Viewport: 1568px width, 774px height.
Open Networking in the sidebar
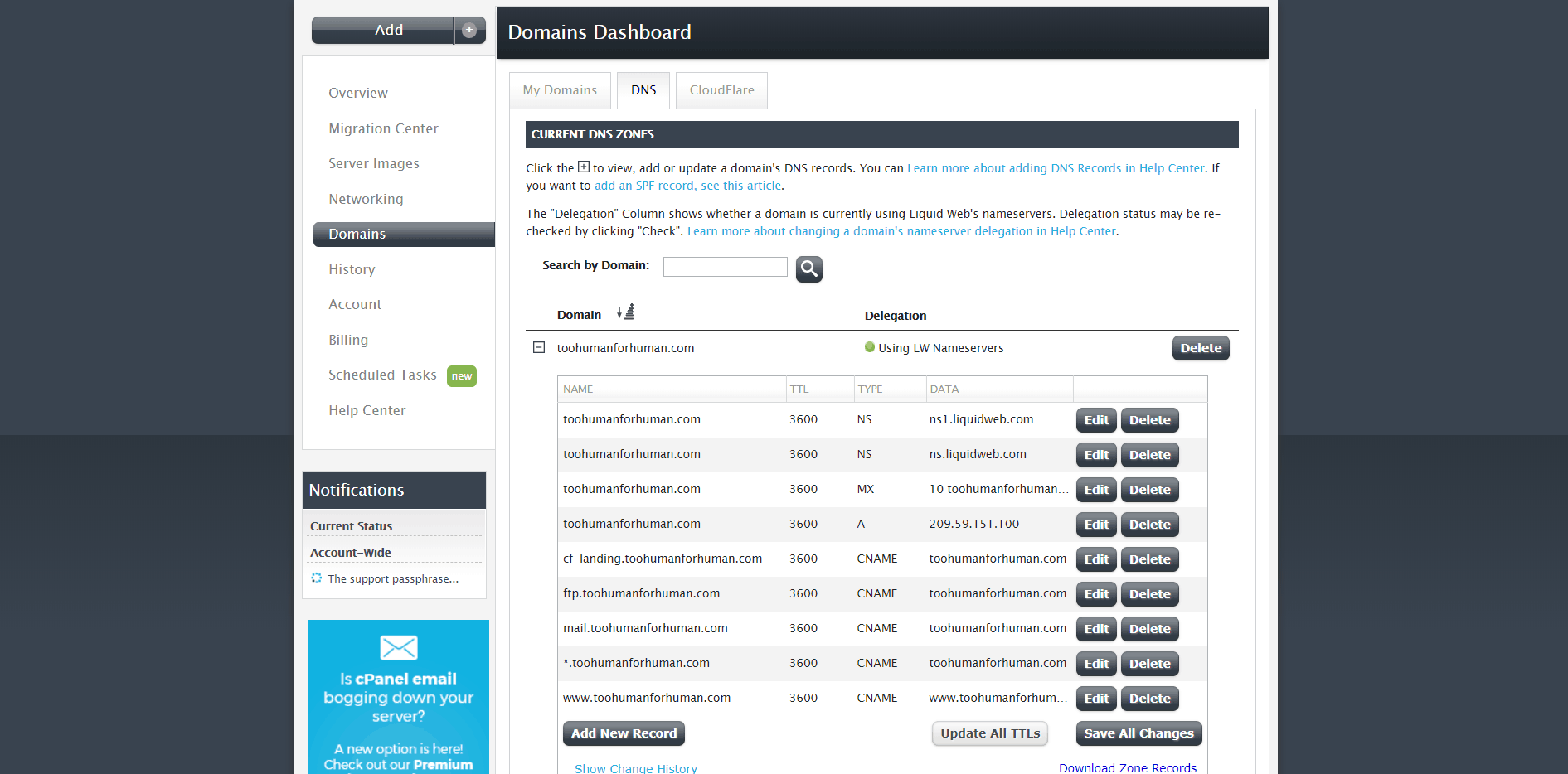pos(366,199)
